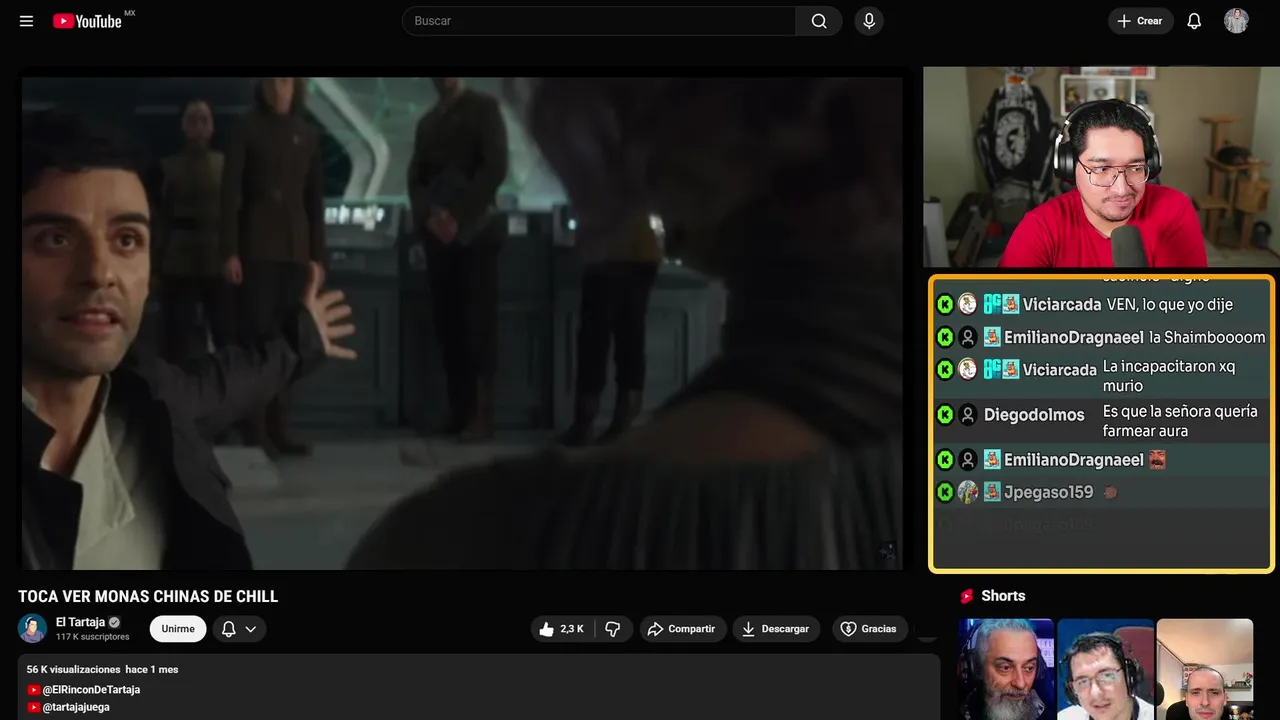The height and width of the screenshot is (720, 1280).
Task: Dislike the video with thumbs down
Action: [613, 629]
